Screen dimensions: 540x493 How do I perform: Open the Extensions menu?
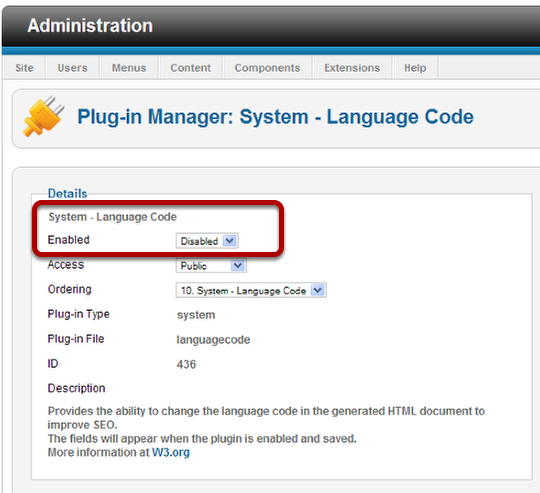(352, 68)
